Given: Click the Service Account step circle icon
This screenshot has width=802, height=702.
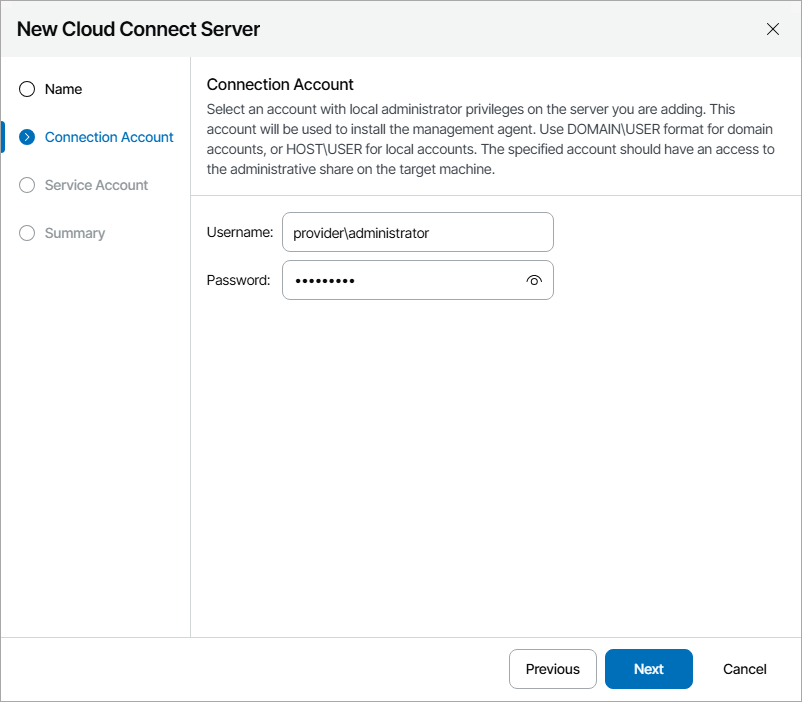Looking at the screenshot, I should pyautogui.click(x=26, y=185).
